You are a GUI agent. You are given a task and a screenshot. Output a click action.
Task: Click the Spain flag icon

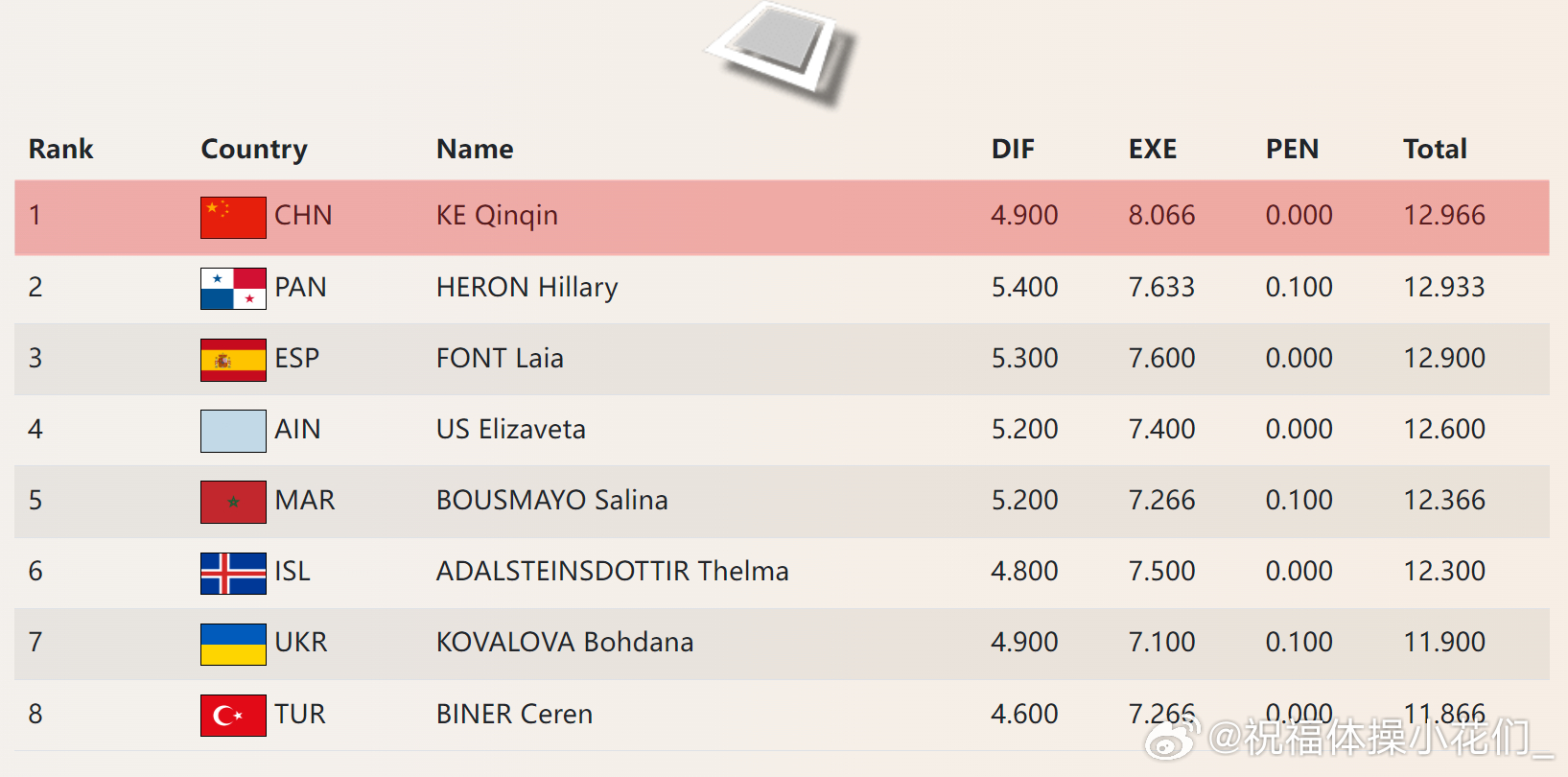point(233,360)
